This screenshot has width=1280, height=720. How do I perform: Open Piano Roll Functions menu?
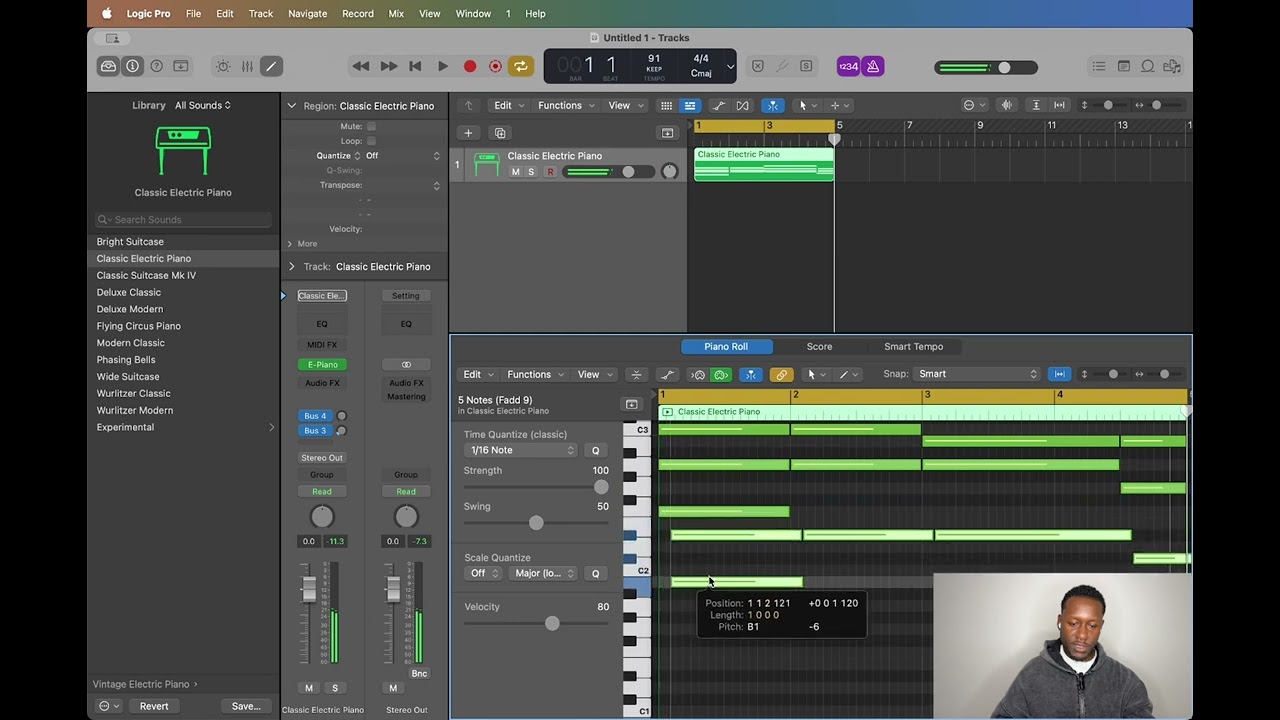535,374
